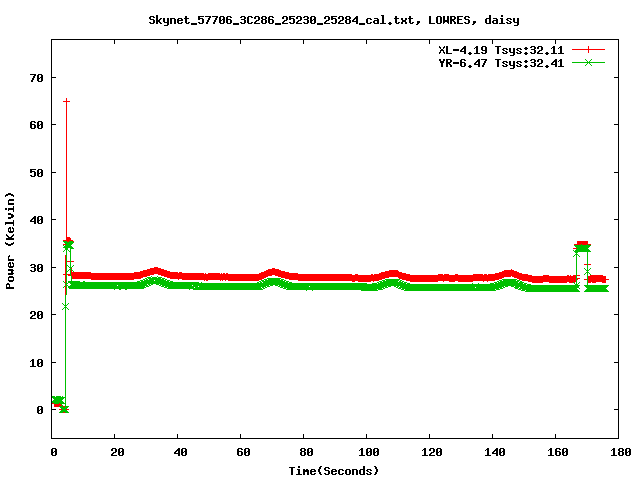Click the y-axis tick label 30
The width and height of the screenshot is (640, 480).
pyautogui.click(x=36, y=268)
